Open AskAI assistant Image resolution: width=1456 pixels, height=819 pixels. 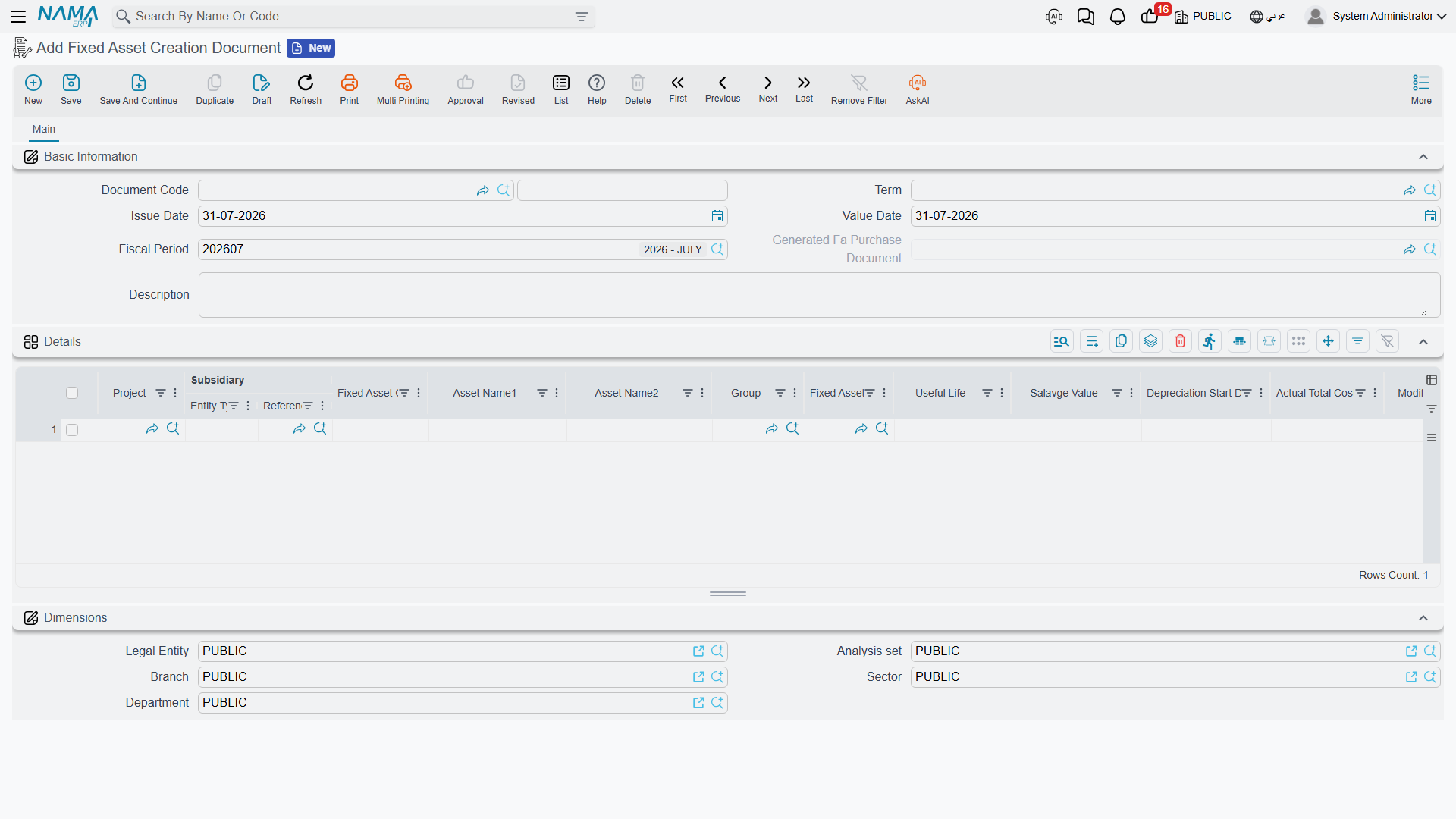(x=918, y=89)
